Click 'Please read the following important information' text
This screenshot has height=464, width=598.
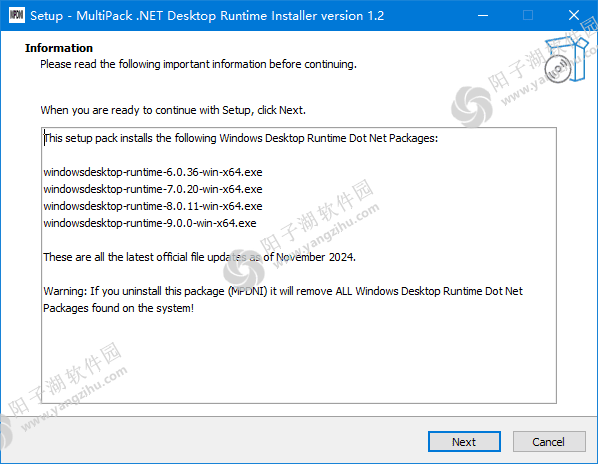pyautogui.click(x=198, y=64)
